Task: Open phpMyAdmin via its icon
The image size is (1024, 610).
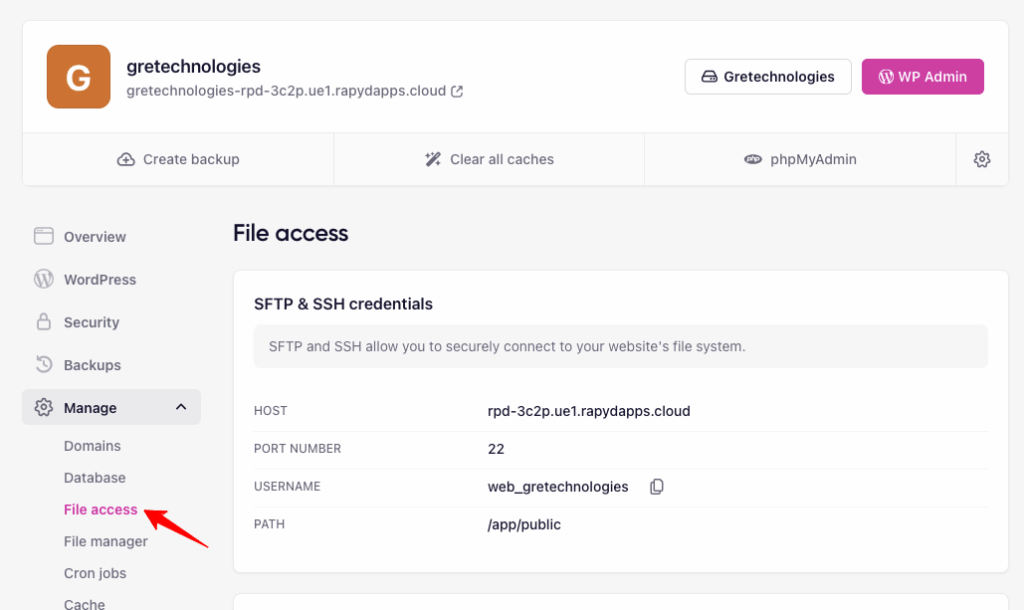Action: [x=755, y=159]
